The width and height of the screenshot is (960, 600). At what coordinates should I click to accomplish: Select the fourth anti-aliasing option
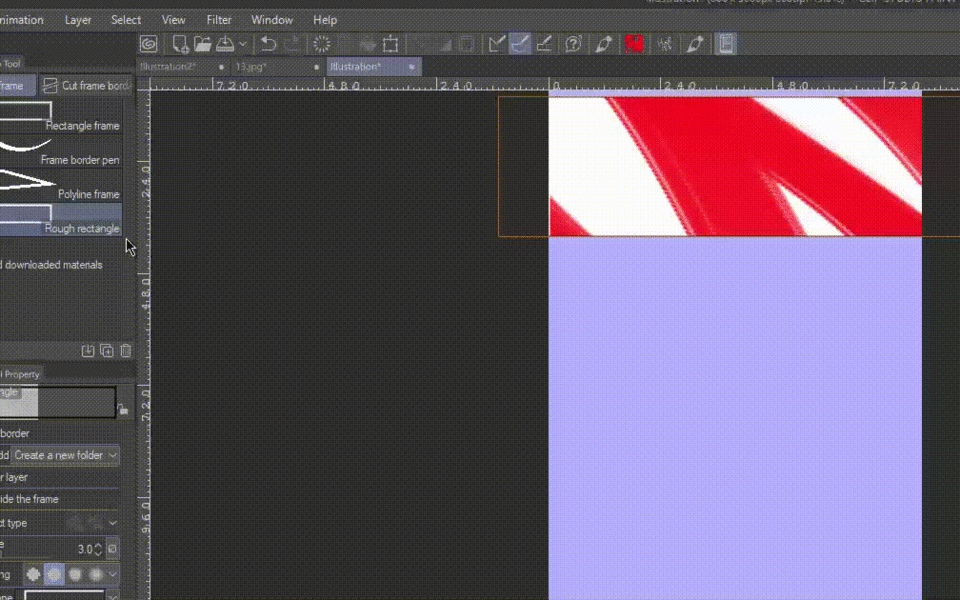click(96, 574)
